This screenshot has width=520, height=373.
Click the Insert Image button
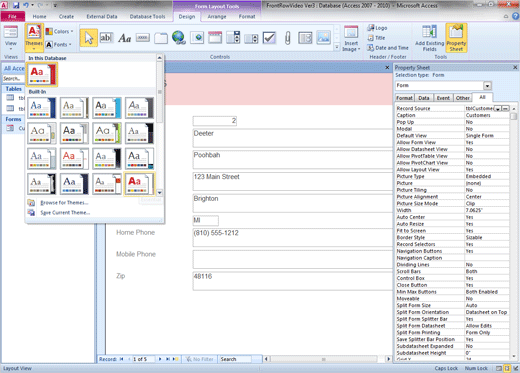(x=351, y=38)
